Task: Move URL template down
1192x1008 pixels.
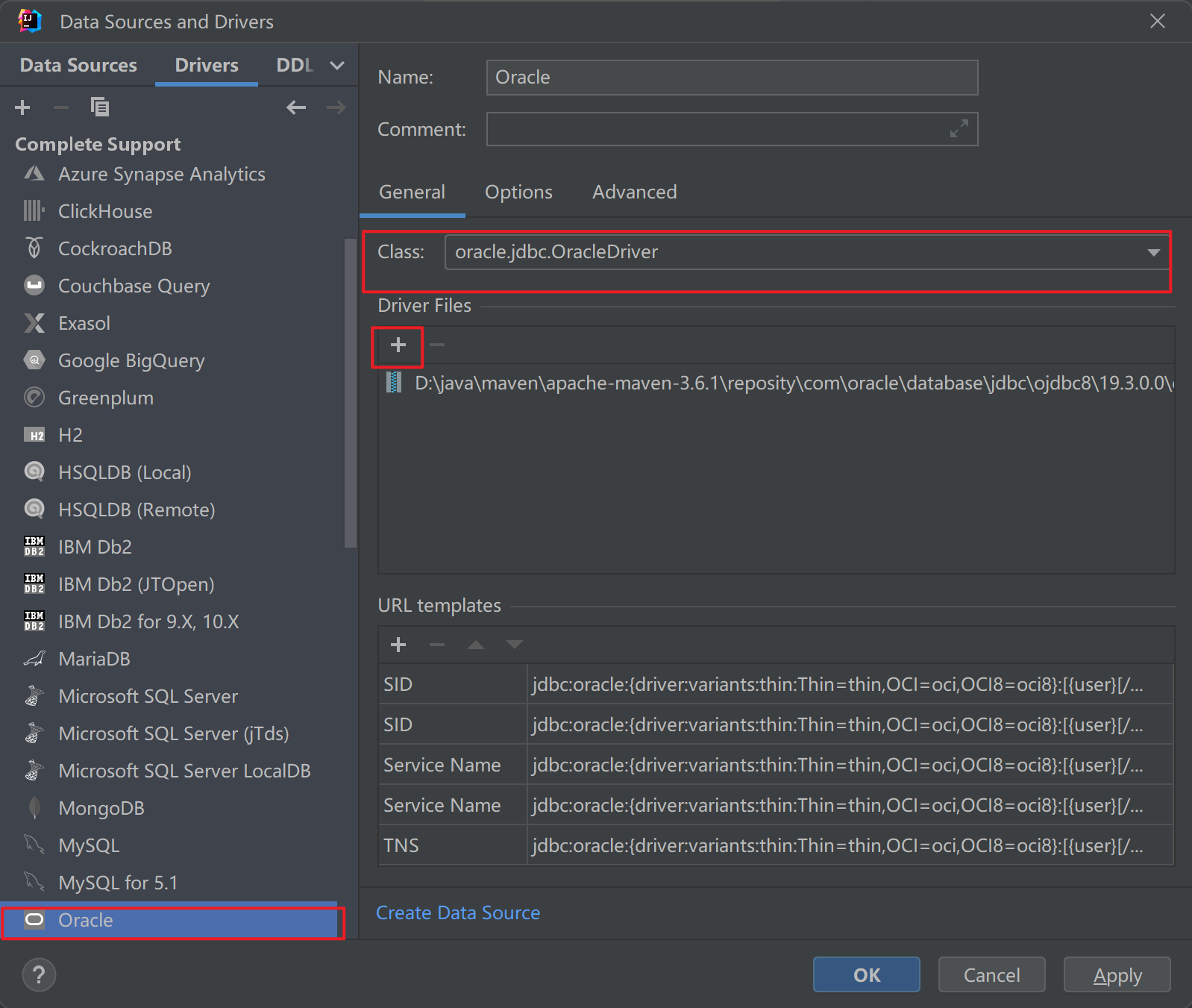Action: click(x=515, y=645)
